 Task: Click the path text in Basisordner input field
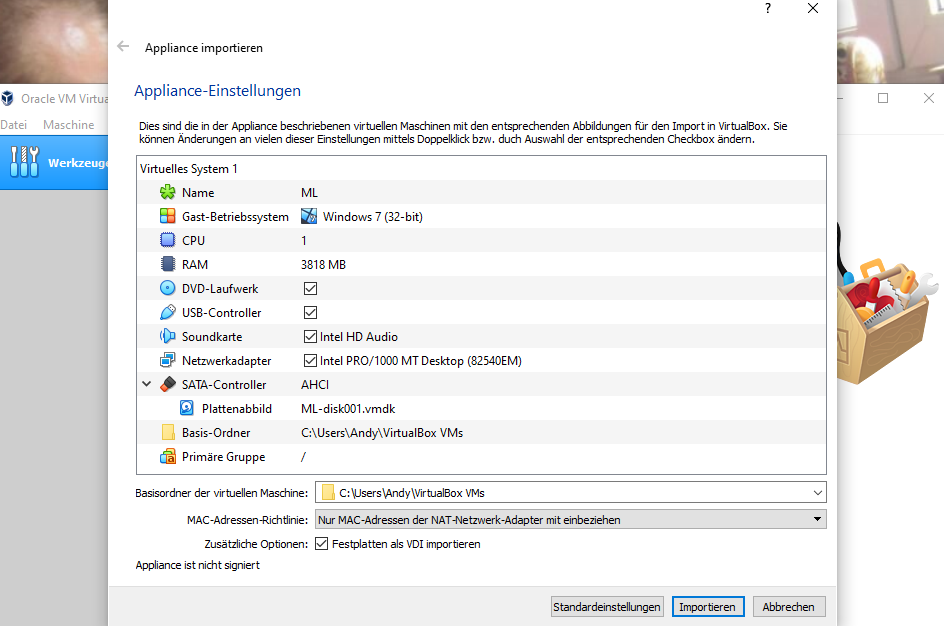point(412,493)
